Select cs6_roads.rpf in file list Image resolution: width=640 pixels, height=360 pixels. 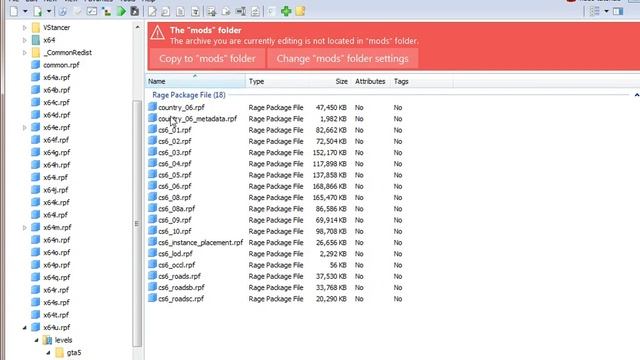point(179,276)
